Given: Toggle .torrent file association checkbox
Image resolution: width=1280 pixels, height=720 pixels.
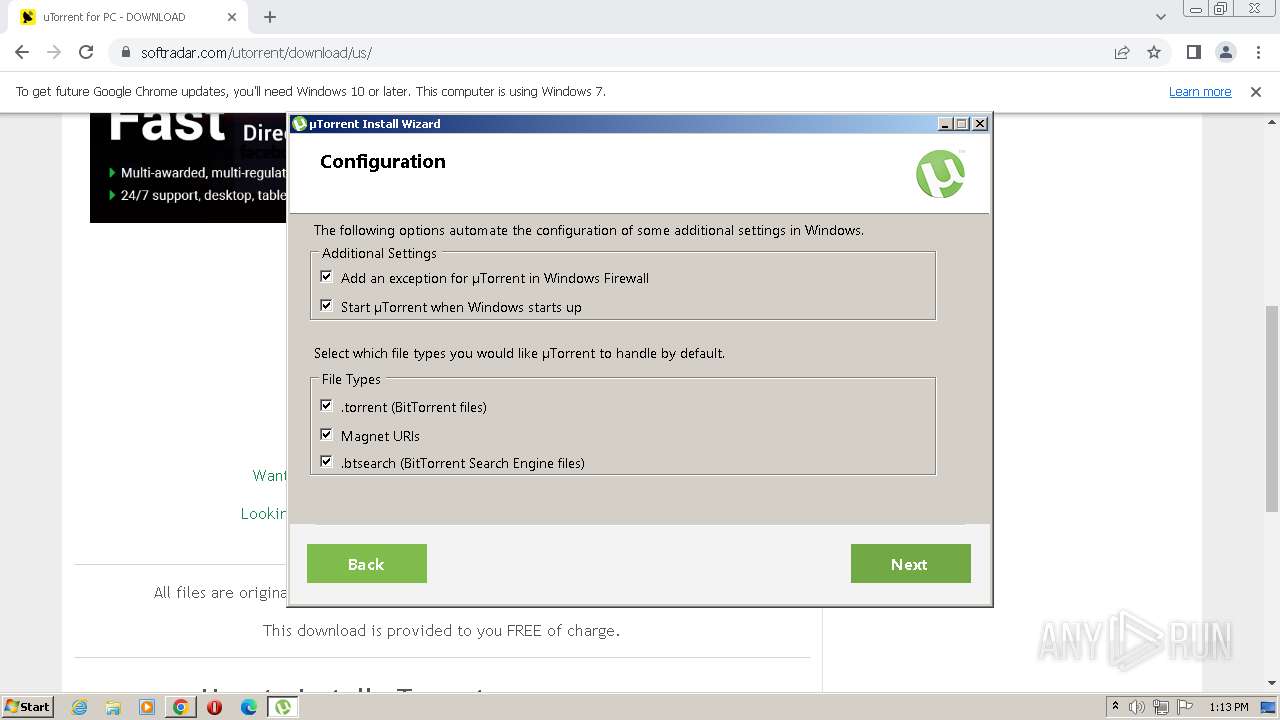Looking at the screenshot, I should 326,406.
